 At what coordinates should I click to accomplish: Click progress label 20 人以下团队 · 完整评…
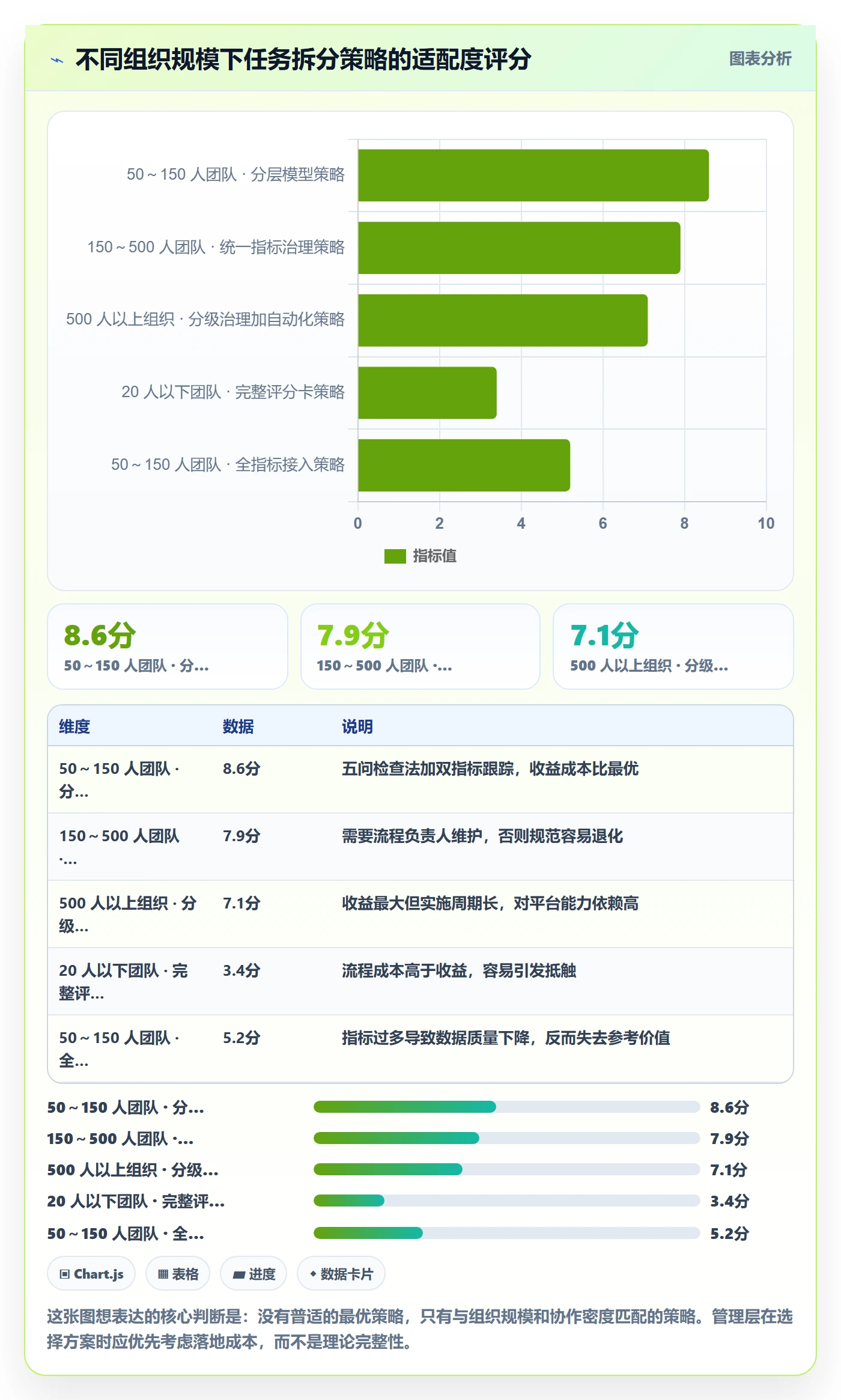[136, 1201]
